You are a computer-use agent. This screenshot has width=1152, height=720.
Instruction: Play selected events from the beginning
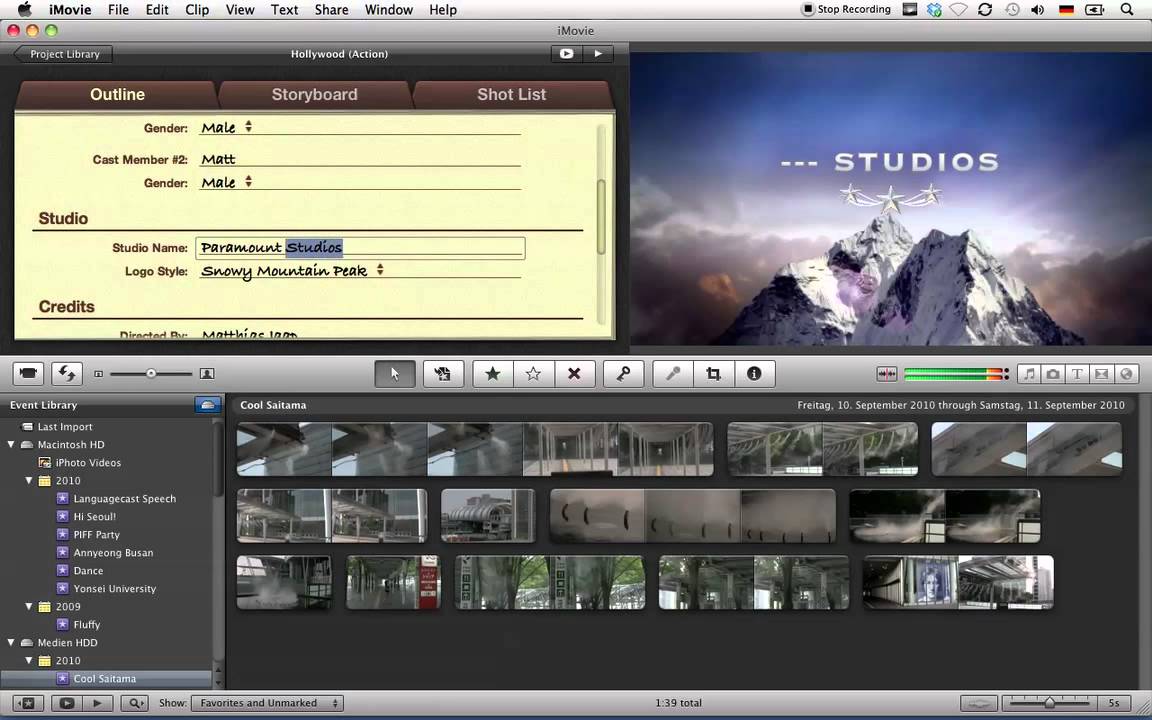[97, 703]
